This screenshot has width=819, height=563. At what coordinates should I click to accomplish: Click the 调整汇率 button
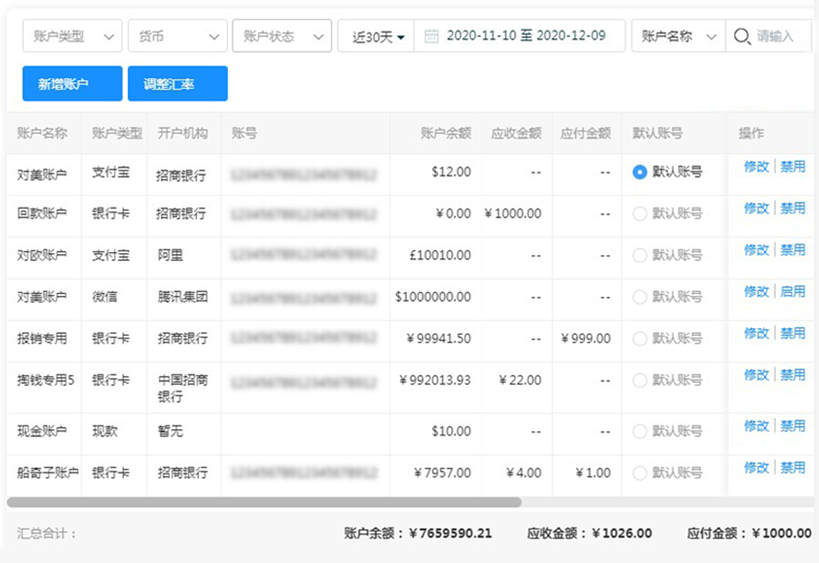pos(178,84)
